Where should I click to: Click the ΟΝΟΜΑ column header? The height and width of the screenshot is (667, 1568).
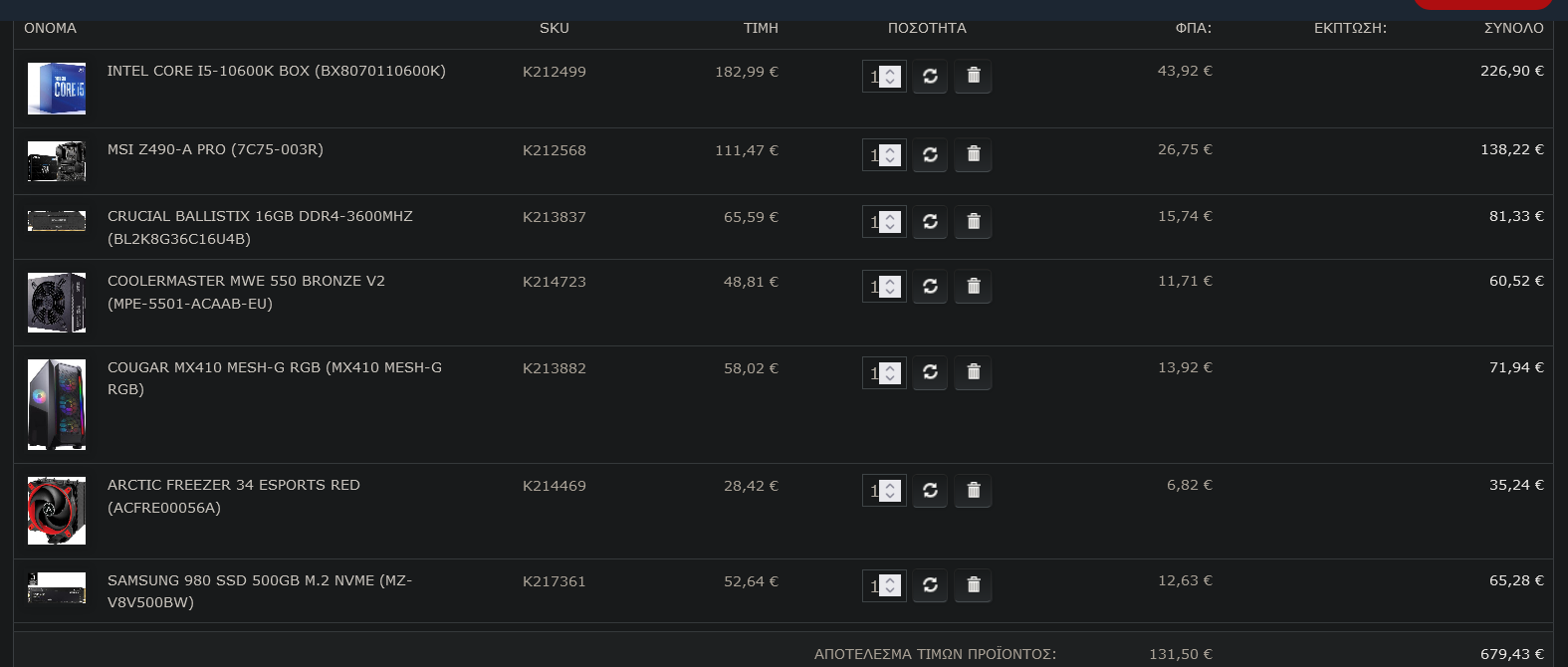click(50, 28)
